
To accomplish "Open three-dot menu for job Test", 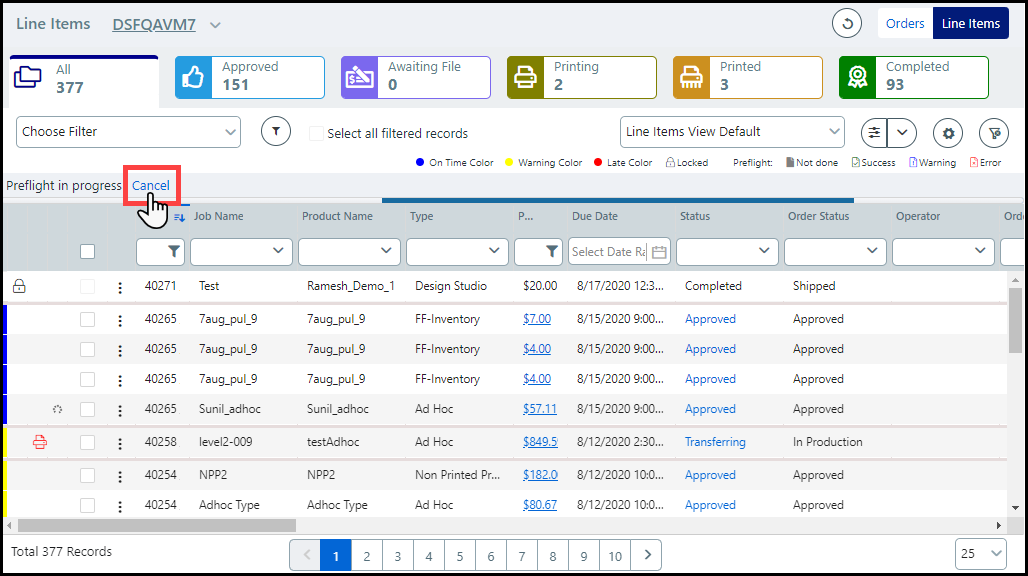I will click(120, 287).
